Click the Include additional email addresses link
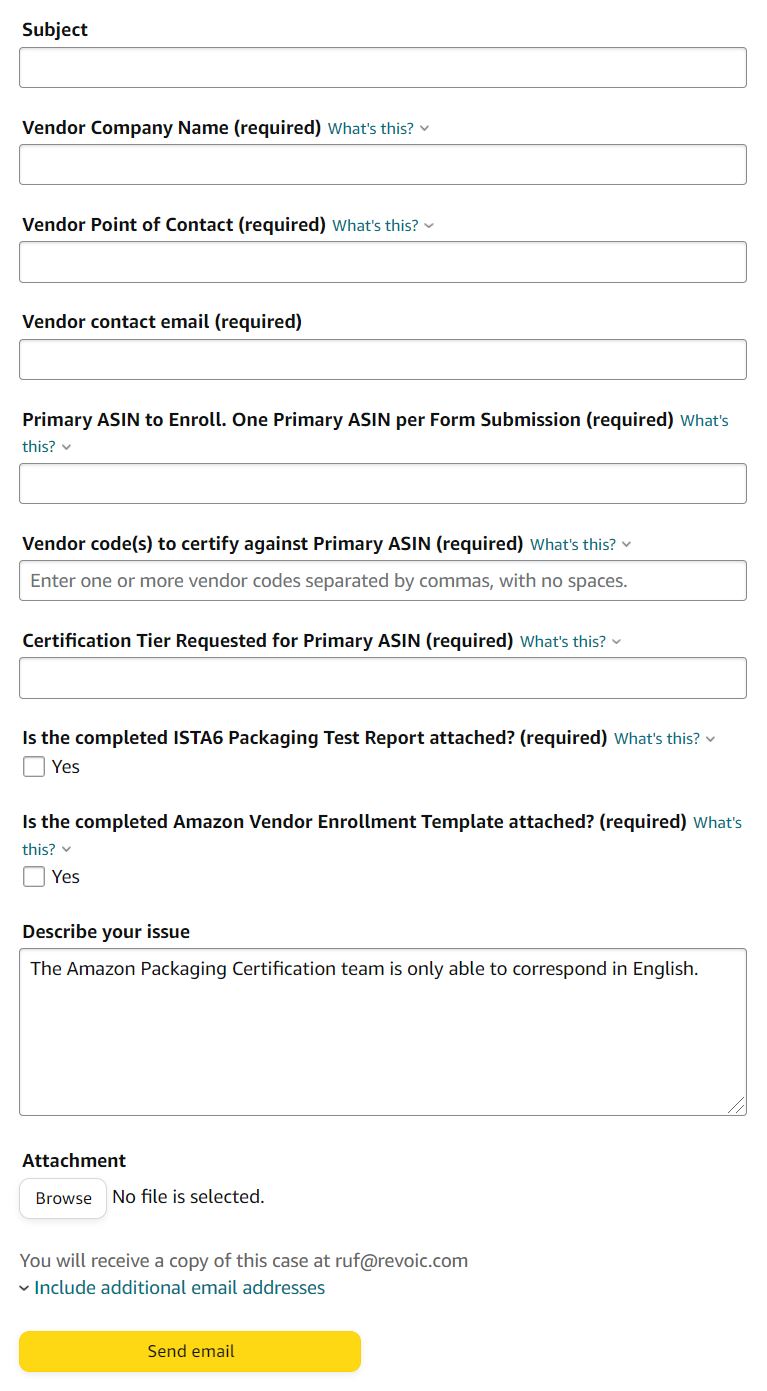This screenshot has width=767, height=1391. pyautogui.click(x=178, y=1287)
